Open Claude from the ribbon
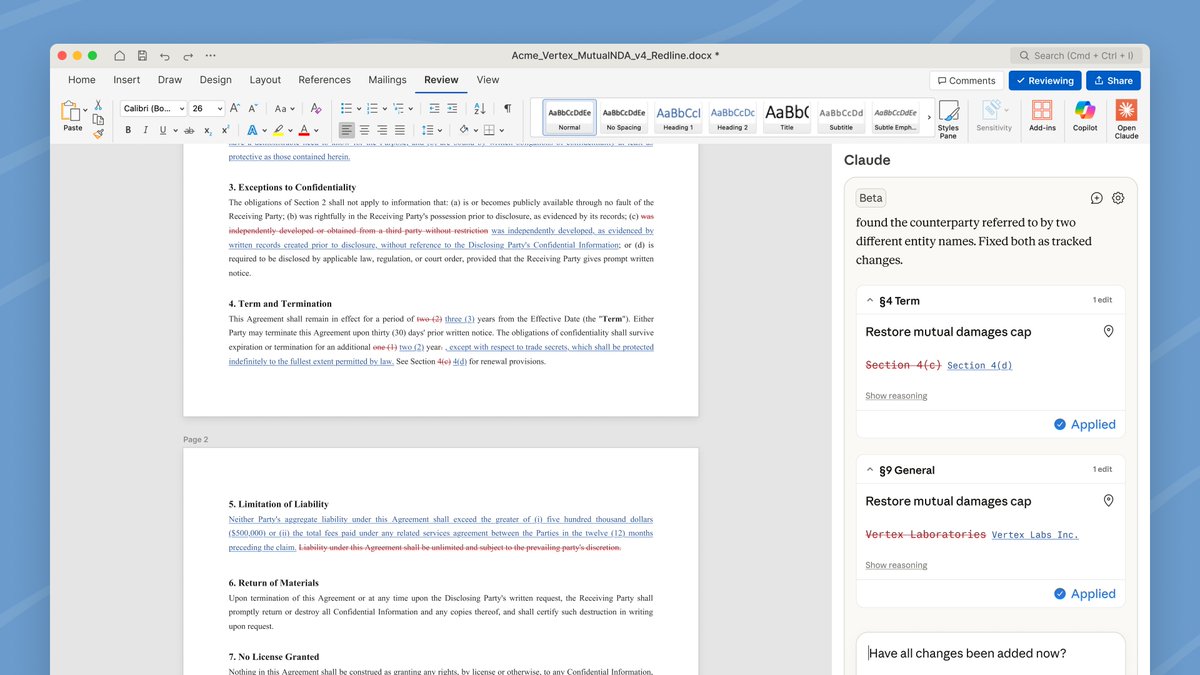This screenshot has width=1200, height=675. click(1126, 117)
